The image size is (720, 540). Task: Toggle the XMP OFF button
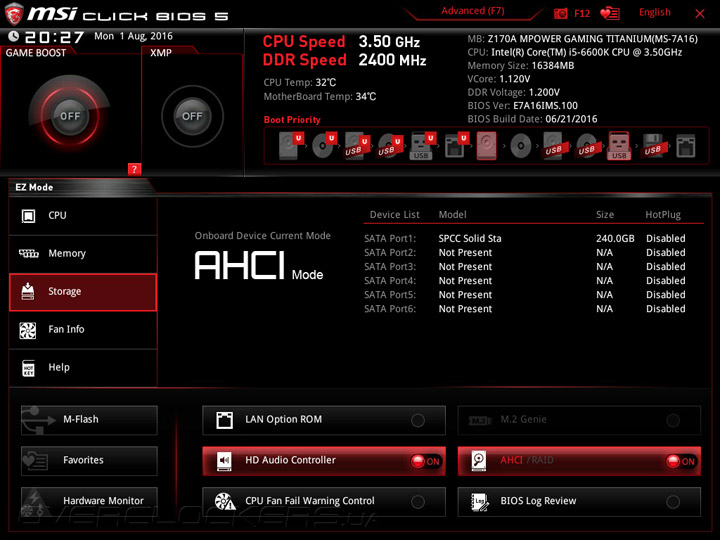(x=192, y=116)
